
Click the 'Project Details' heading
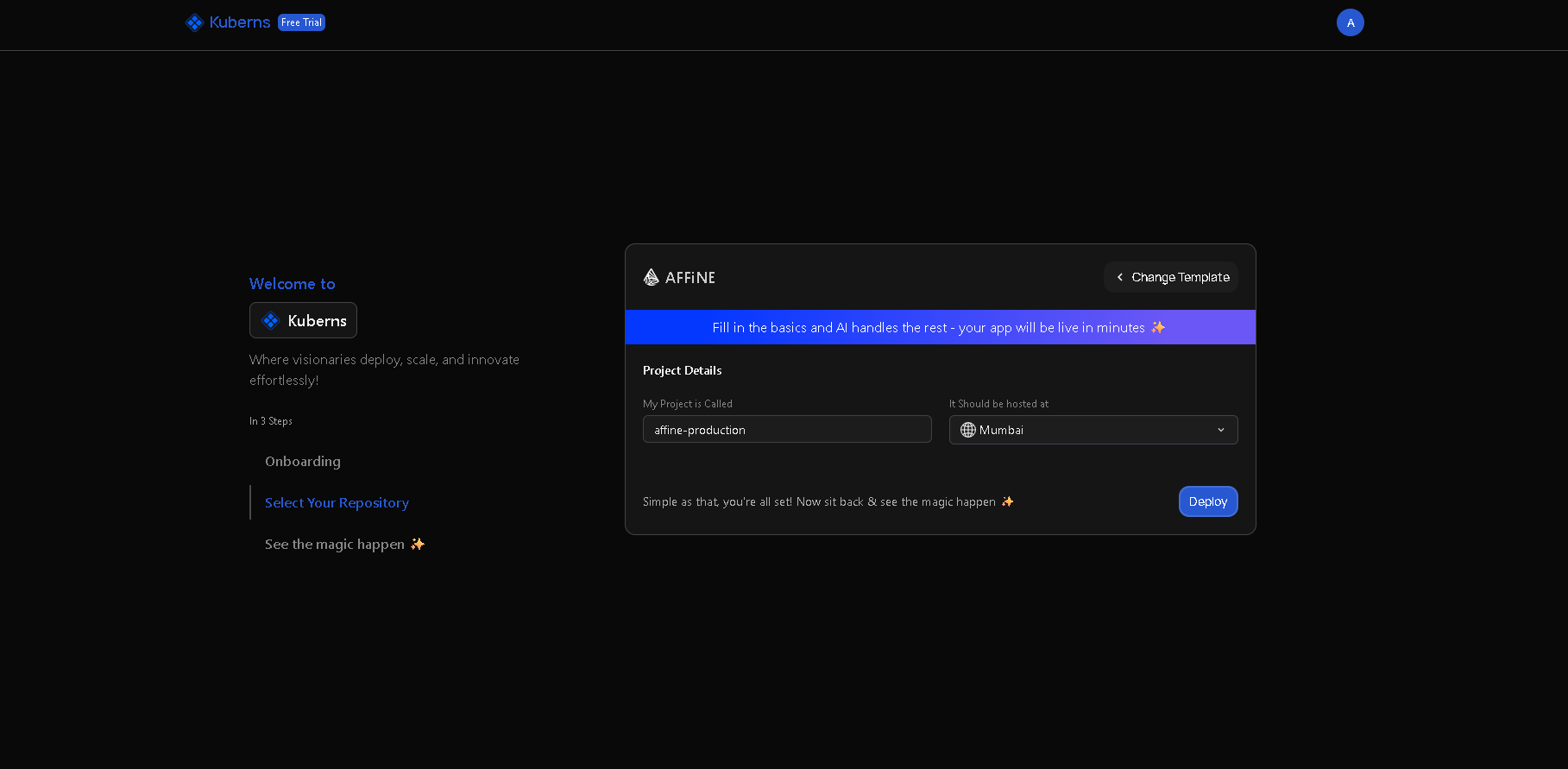[x=682, y=370]
